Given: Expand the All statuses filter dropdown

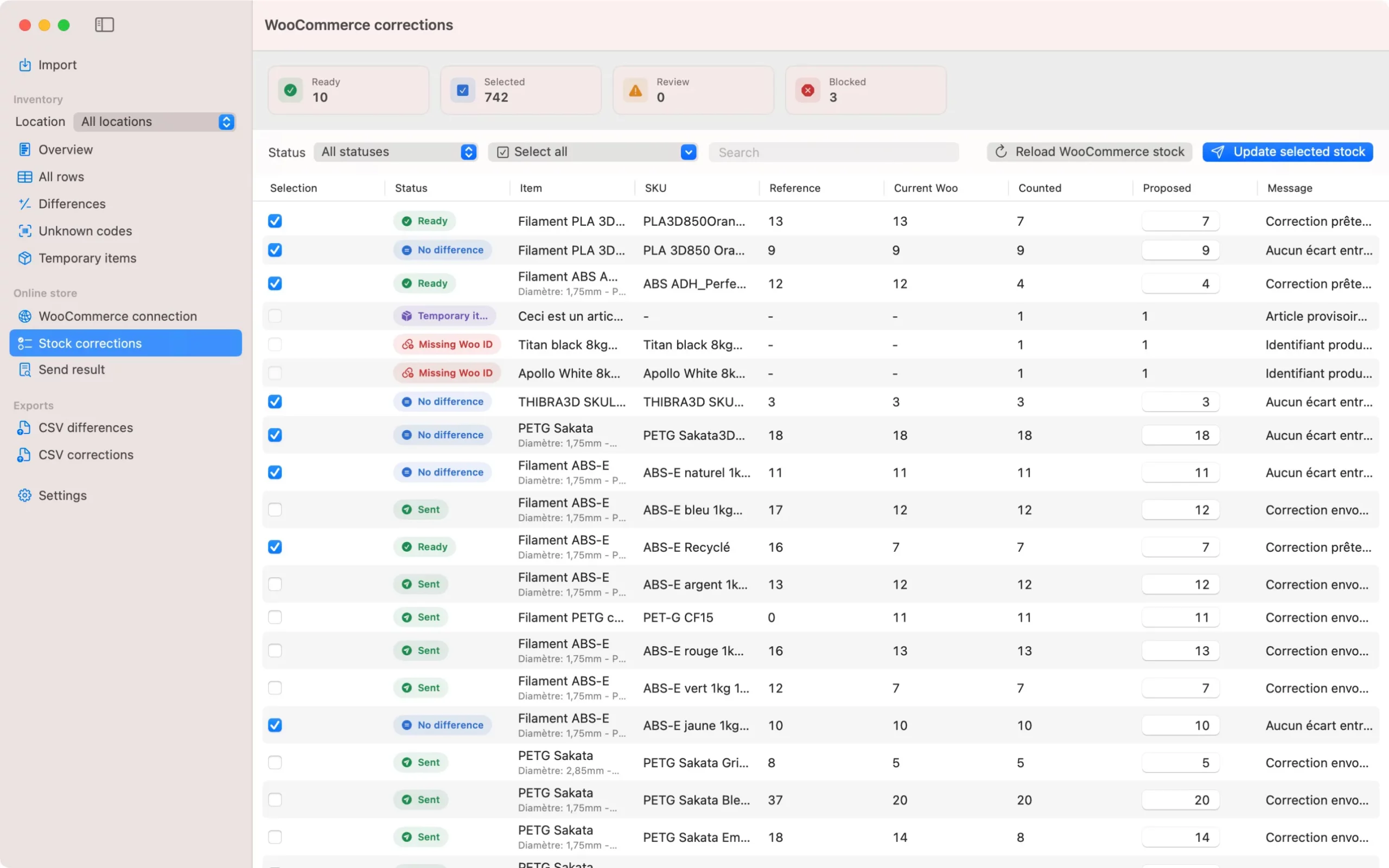Looking at the screenshot, I should coord(396,152).
